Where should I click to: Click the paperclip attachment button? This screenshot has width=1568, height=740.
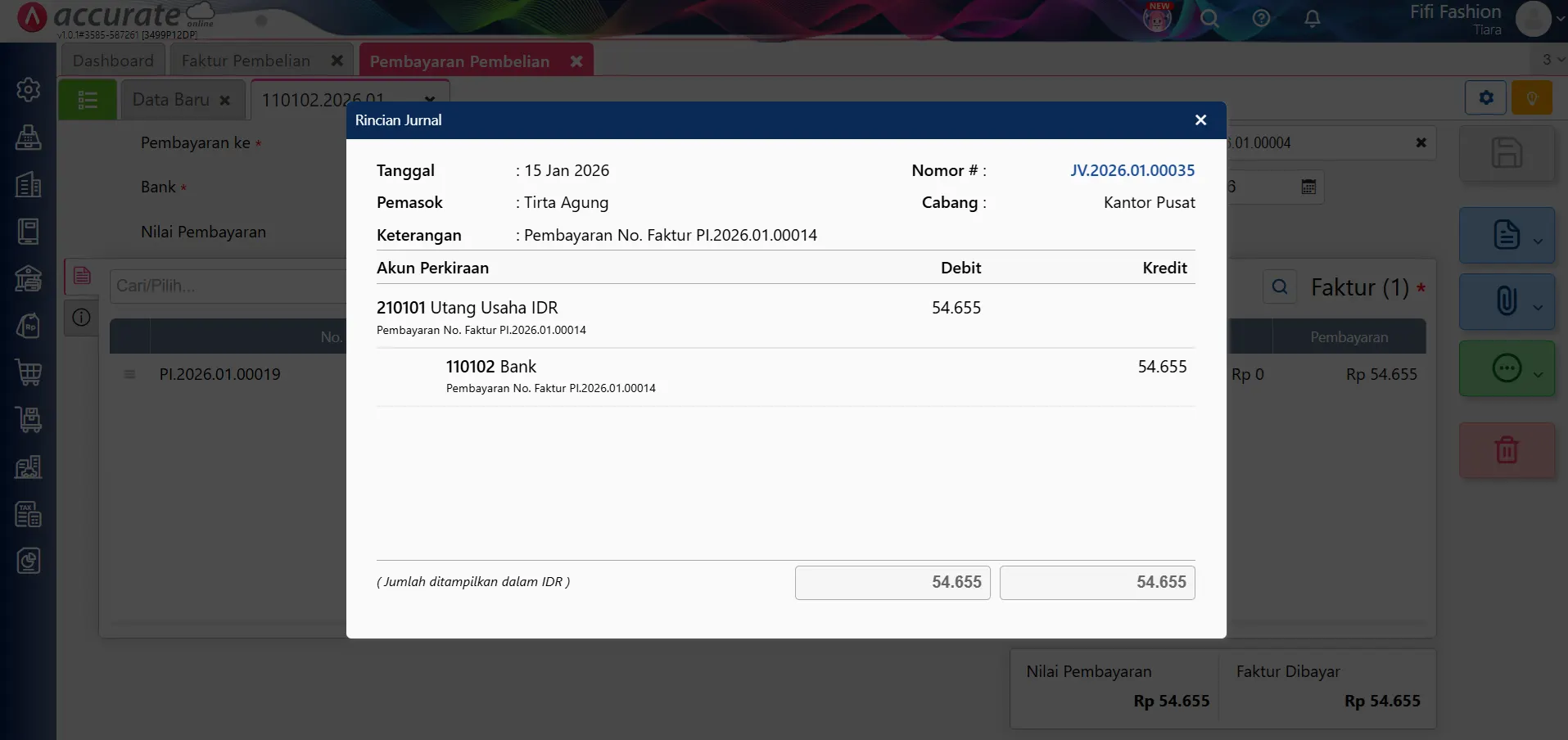(x=1505, y=300)
